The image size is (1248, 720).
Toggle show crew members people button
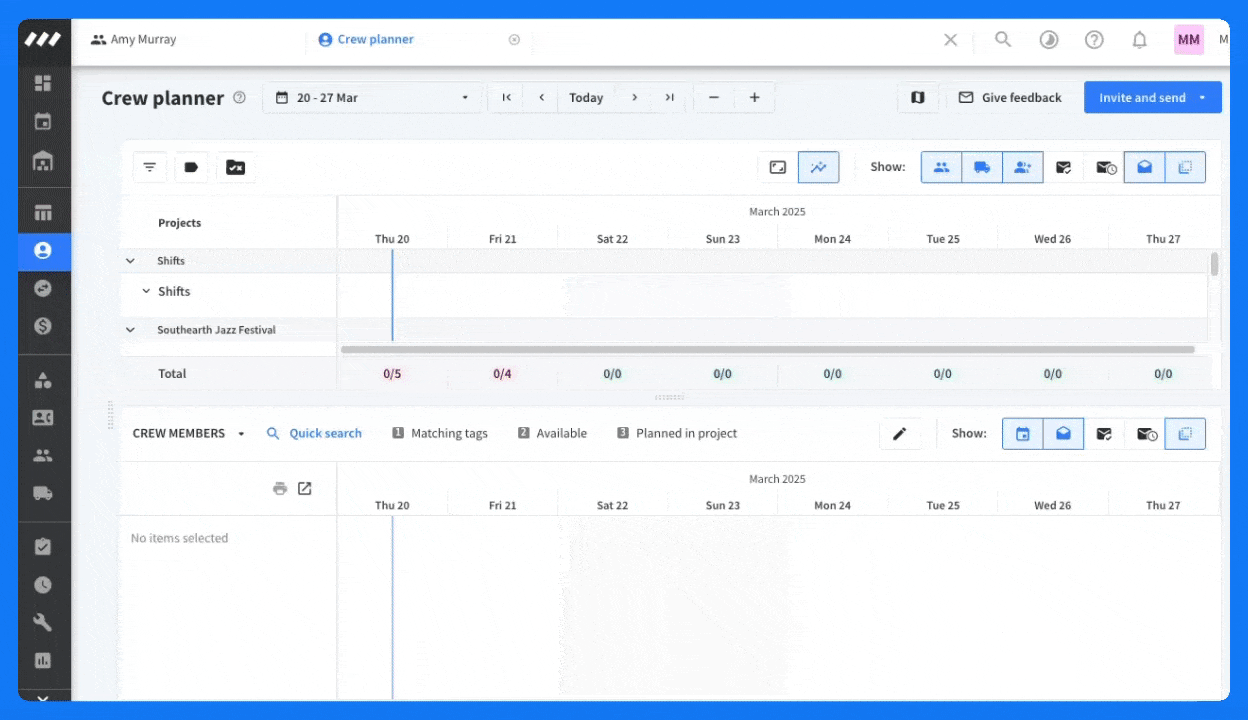[941, 168]
